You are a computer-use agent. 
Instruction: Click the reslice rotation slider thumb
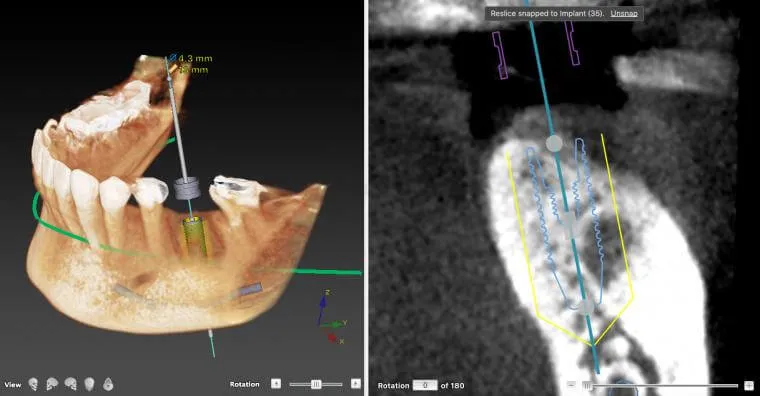[x=587, y=386]
